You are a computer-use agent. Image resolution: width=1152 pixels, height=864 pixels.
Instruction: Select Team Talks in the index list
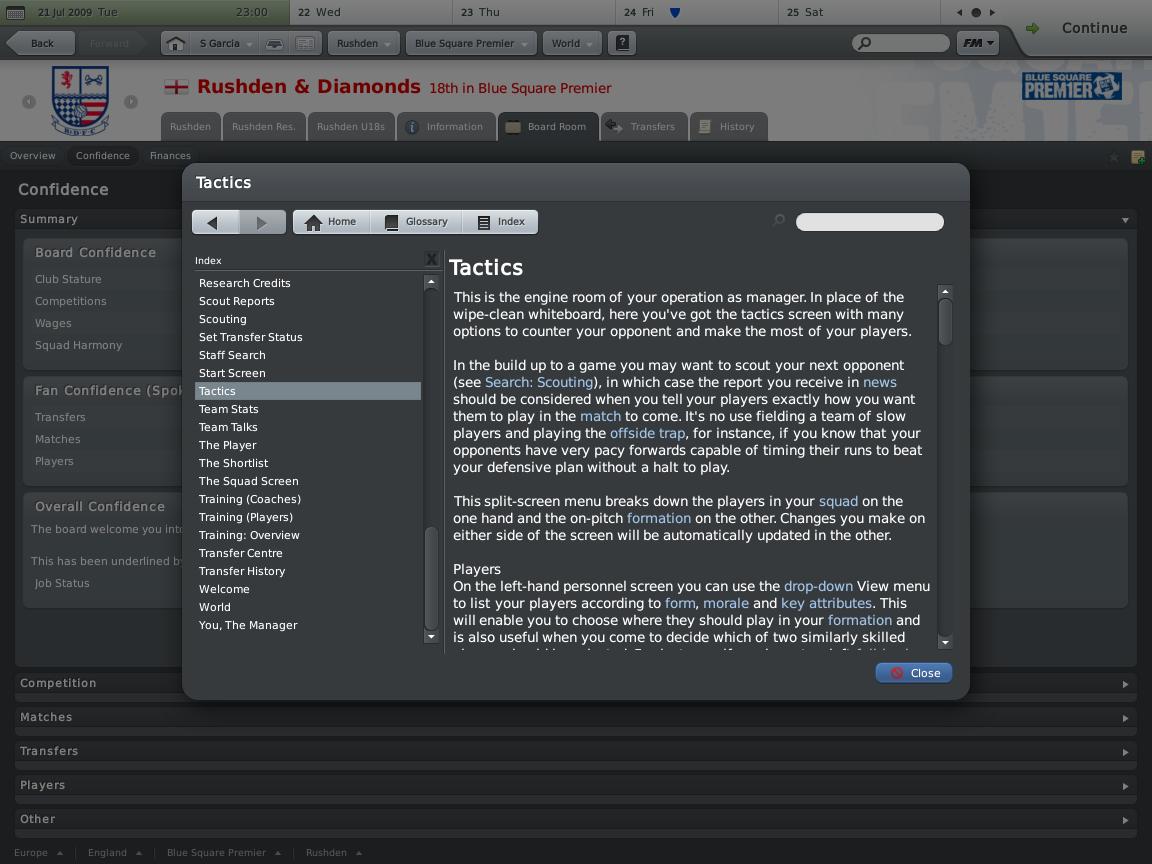(x=228, y=427)
